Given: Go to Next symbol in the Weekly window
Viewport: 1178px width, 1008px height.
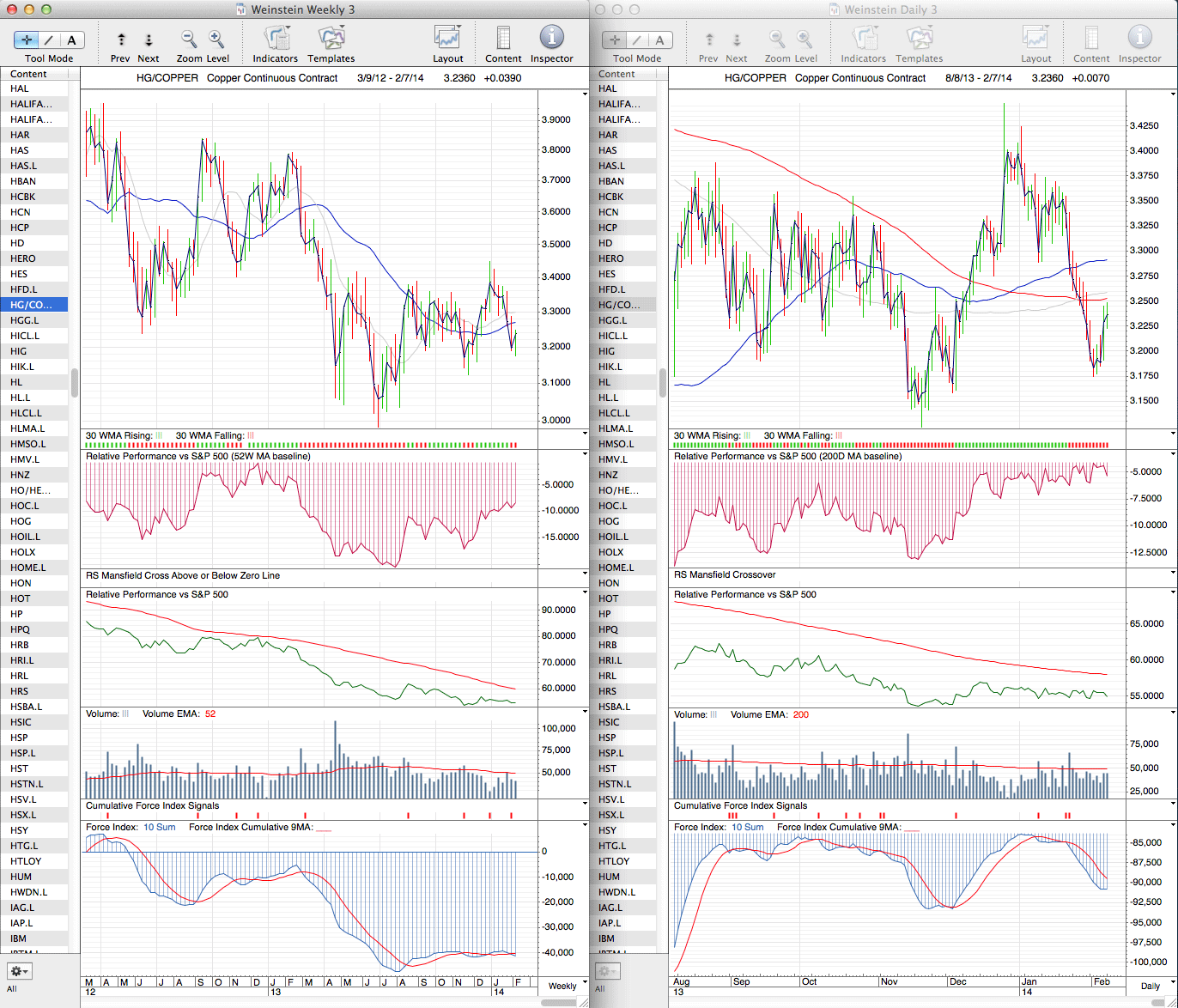Looking at the screenshot, I should [x=149, y=39].
